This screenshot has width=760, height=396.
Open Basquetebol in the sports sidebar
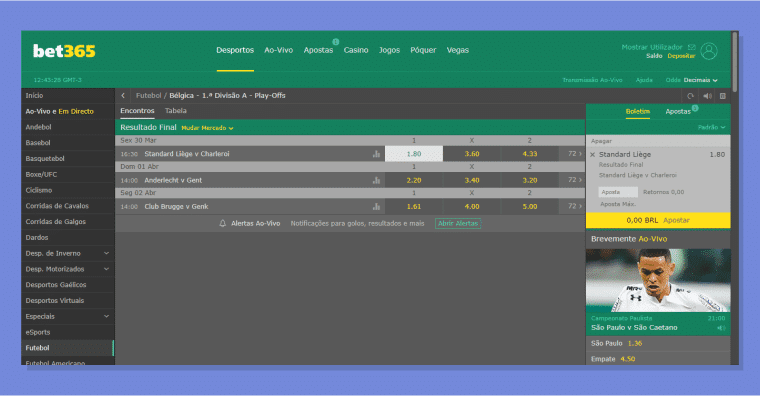pos(68,158)
